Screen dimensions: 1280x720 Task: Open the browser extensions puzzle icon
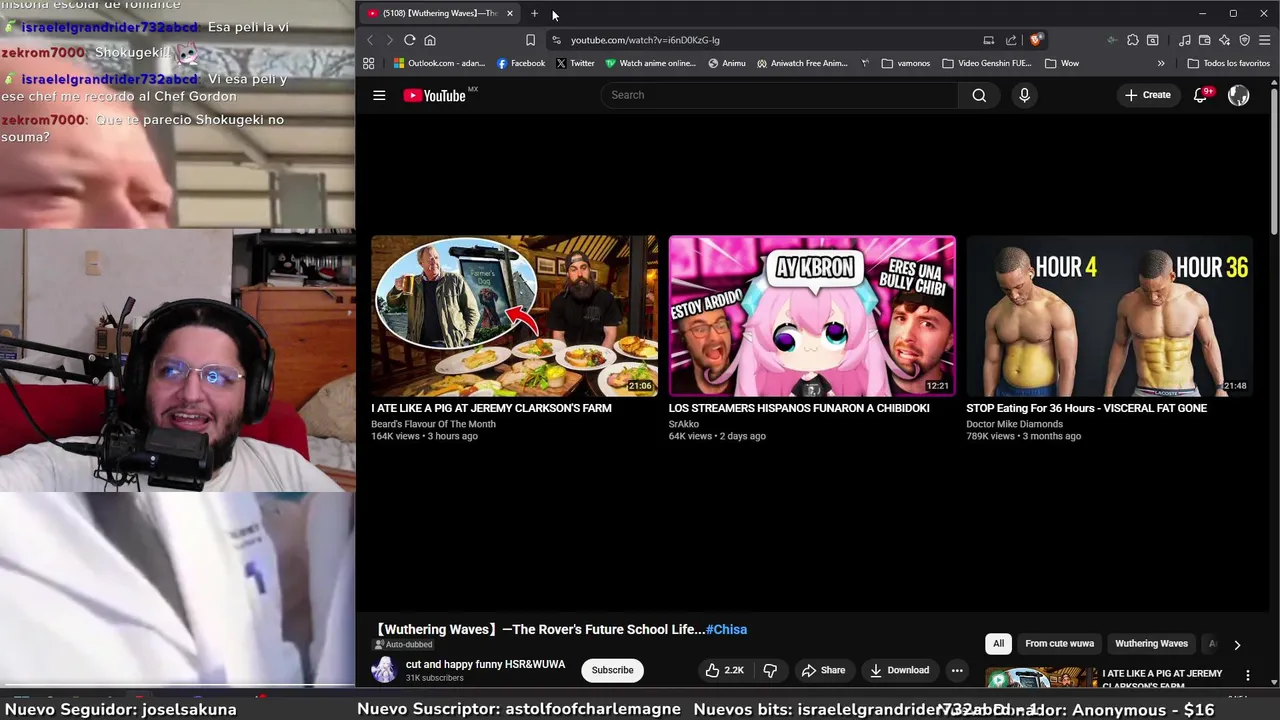(x=1132, y=40)
